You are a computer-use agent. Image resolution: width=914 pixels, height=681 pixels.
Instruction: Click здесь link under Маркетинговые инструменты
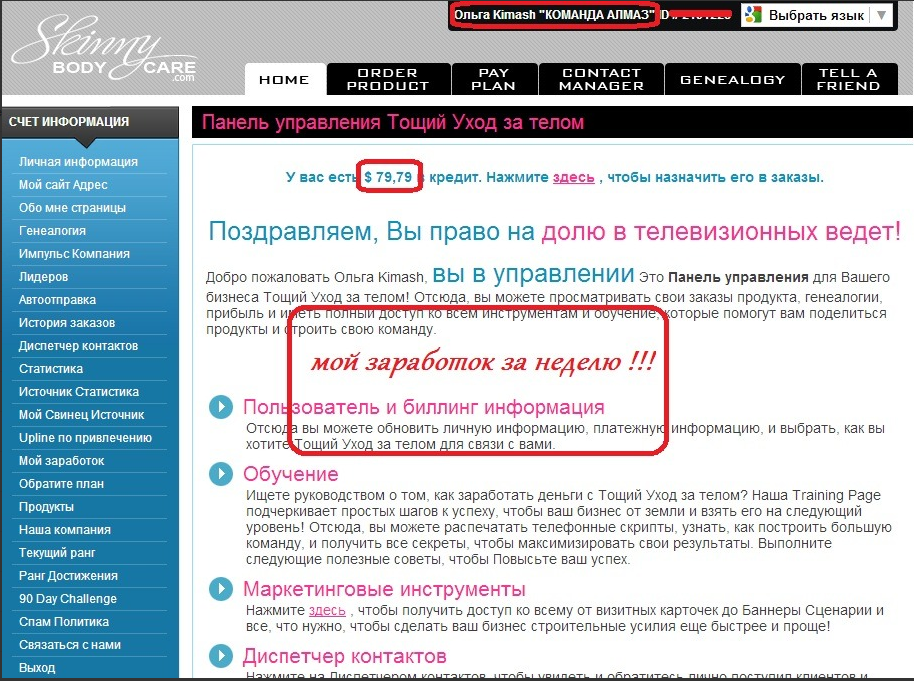[x=327, y=610]
